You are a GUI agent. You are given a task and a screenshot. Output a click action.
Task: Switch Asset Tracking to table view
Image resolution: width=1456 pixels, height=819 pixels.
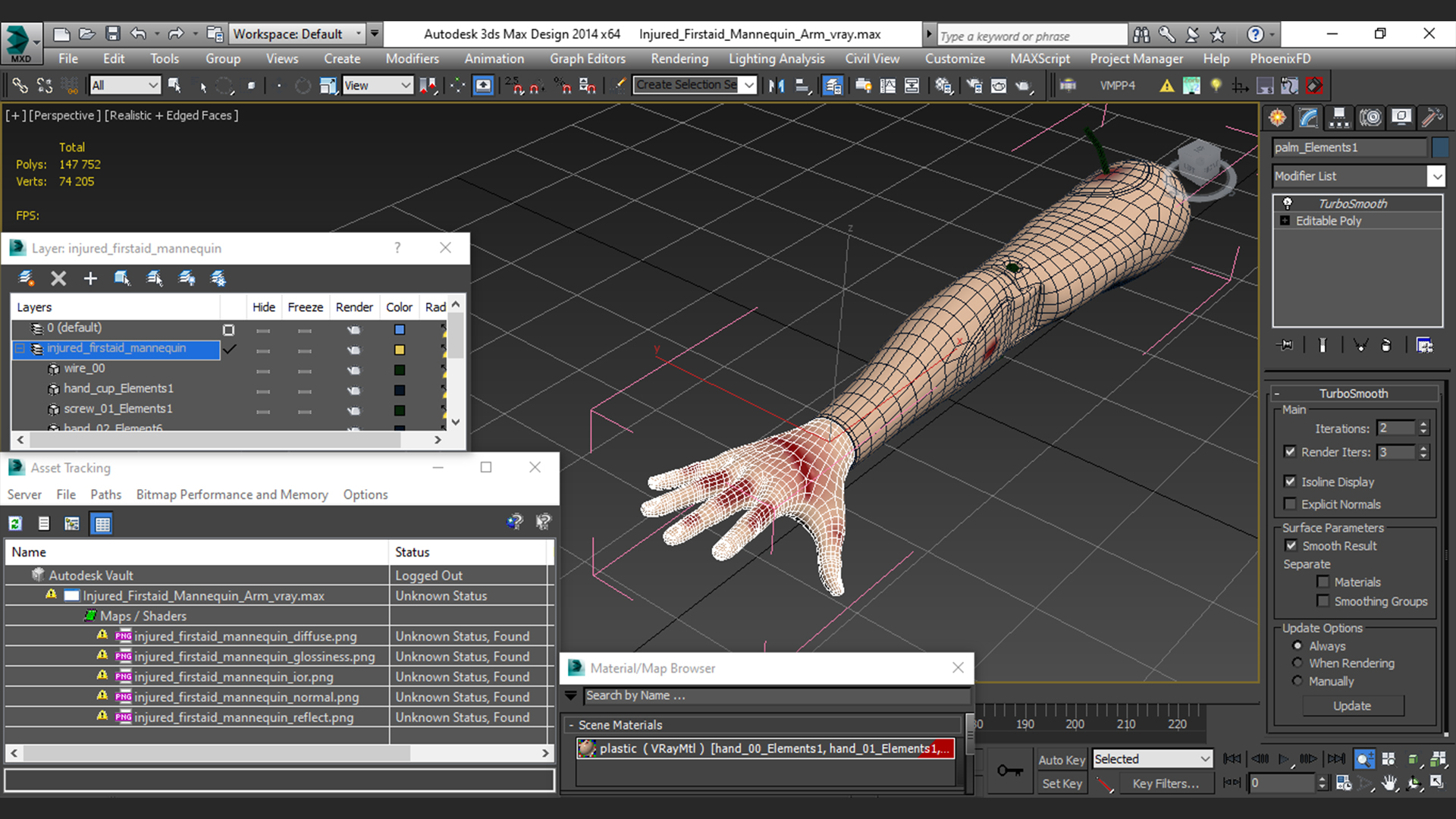click(x=102, y=523)
